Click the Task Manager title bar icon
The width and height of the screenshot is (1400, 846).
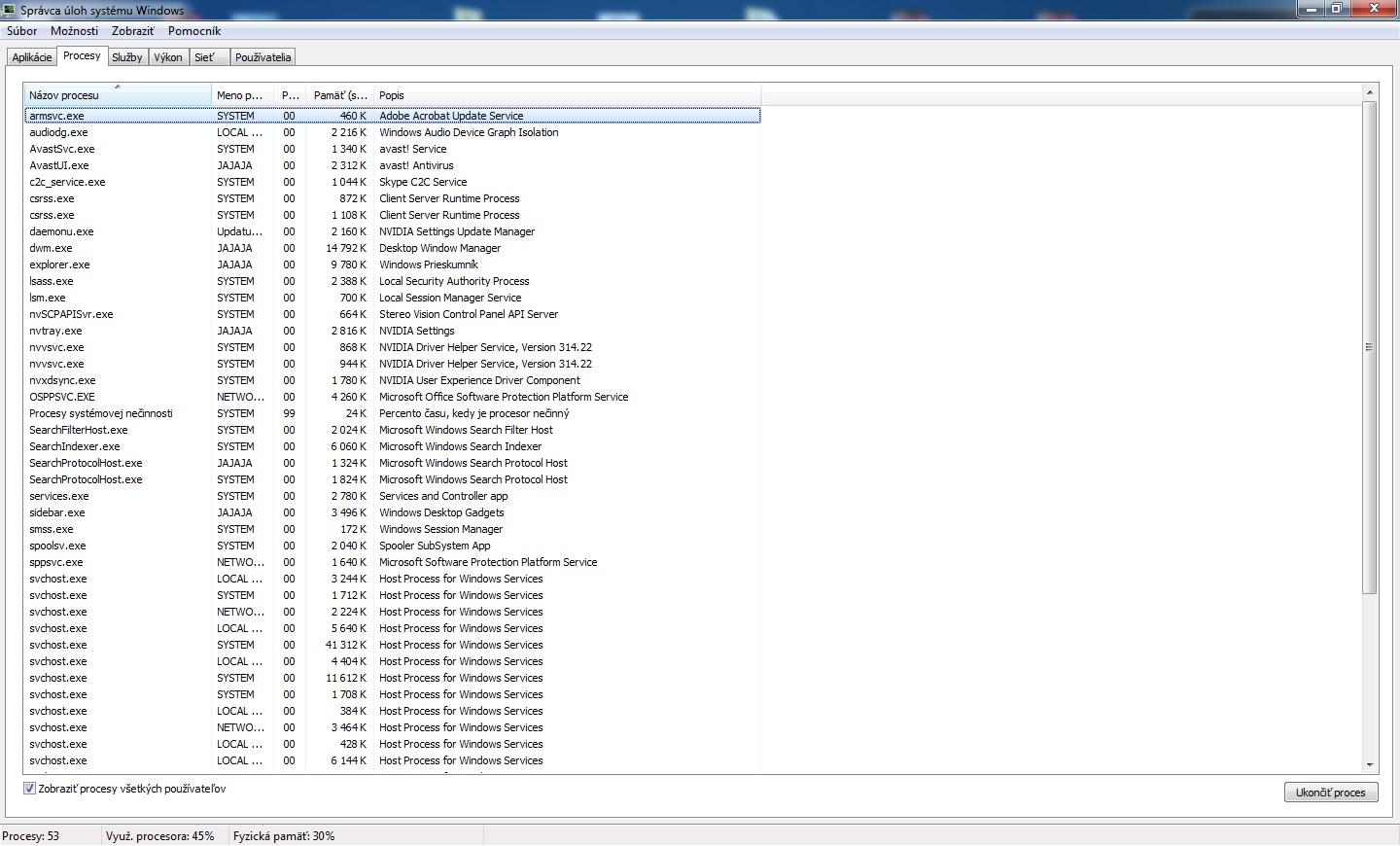(10, 10)
